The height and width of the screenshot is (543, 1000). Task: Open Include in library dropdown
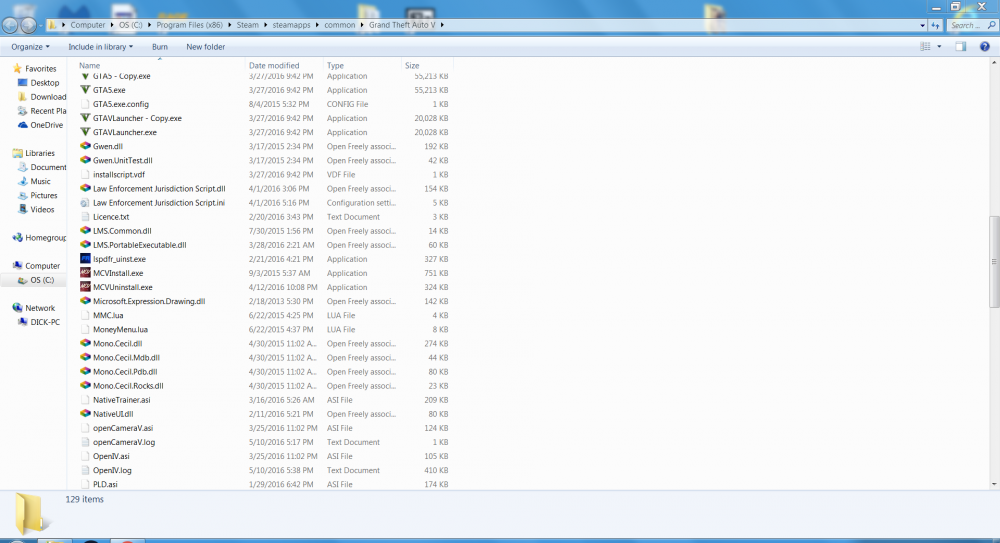click(101, 47)
